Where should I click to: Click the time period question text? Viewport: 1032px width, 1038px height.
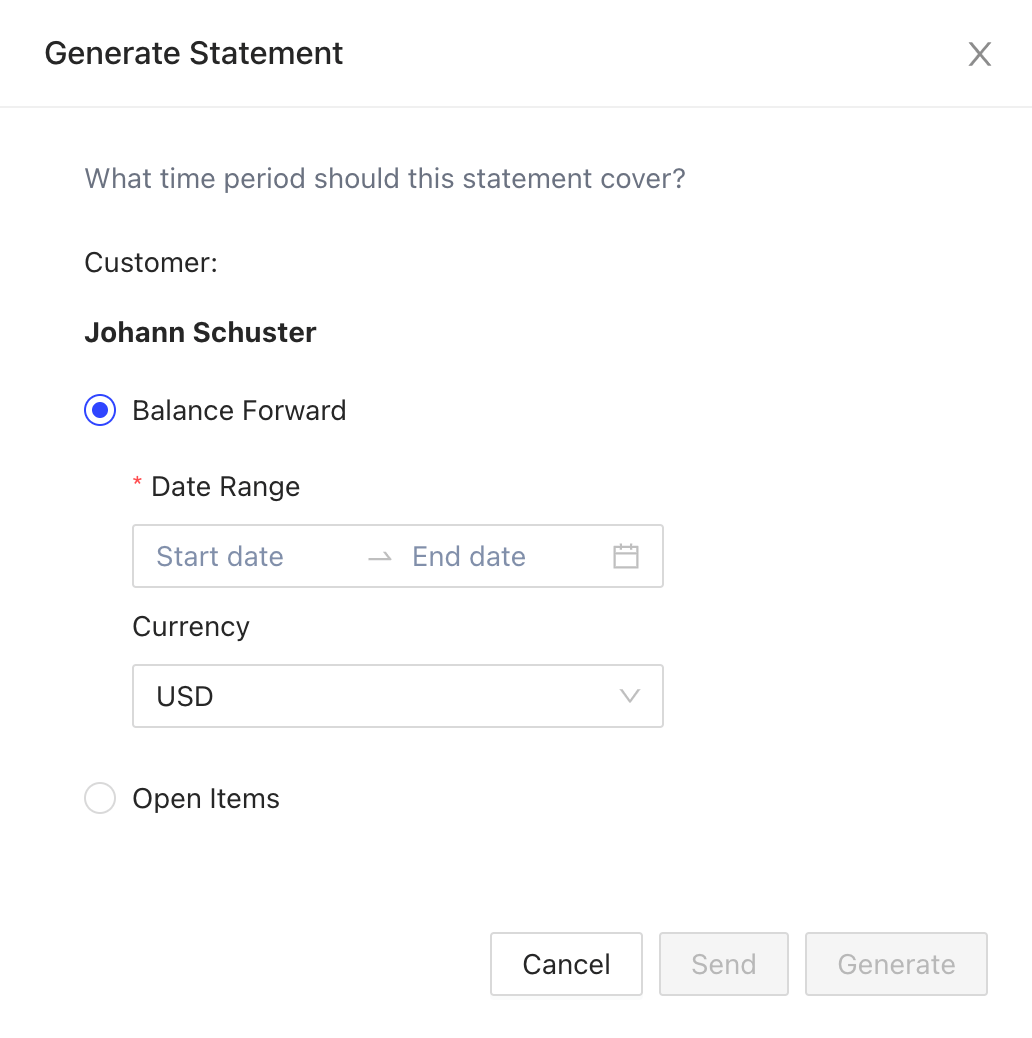pos(385,179)
